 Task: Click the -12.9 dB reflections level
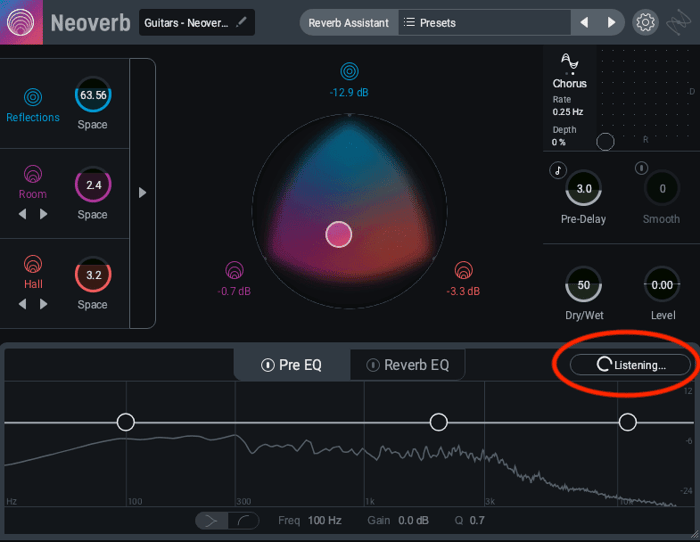tap(349, 92)
